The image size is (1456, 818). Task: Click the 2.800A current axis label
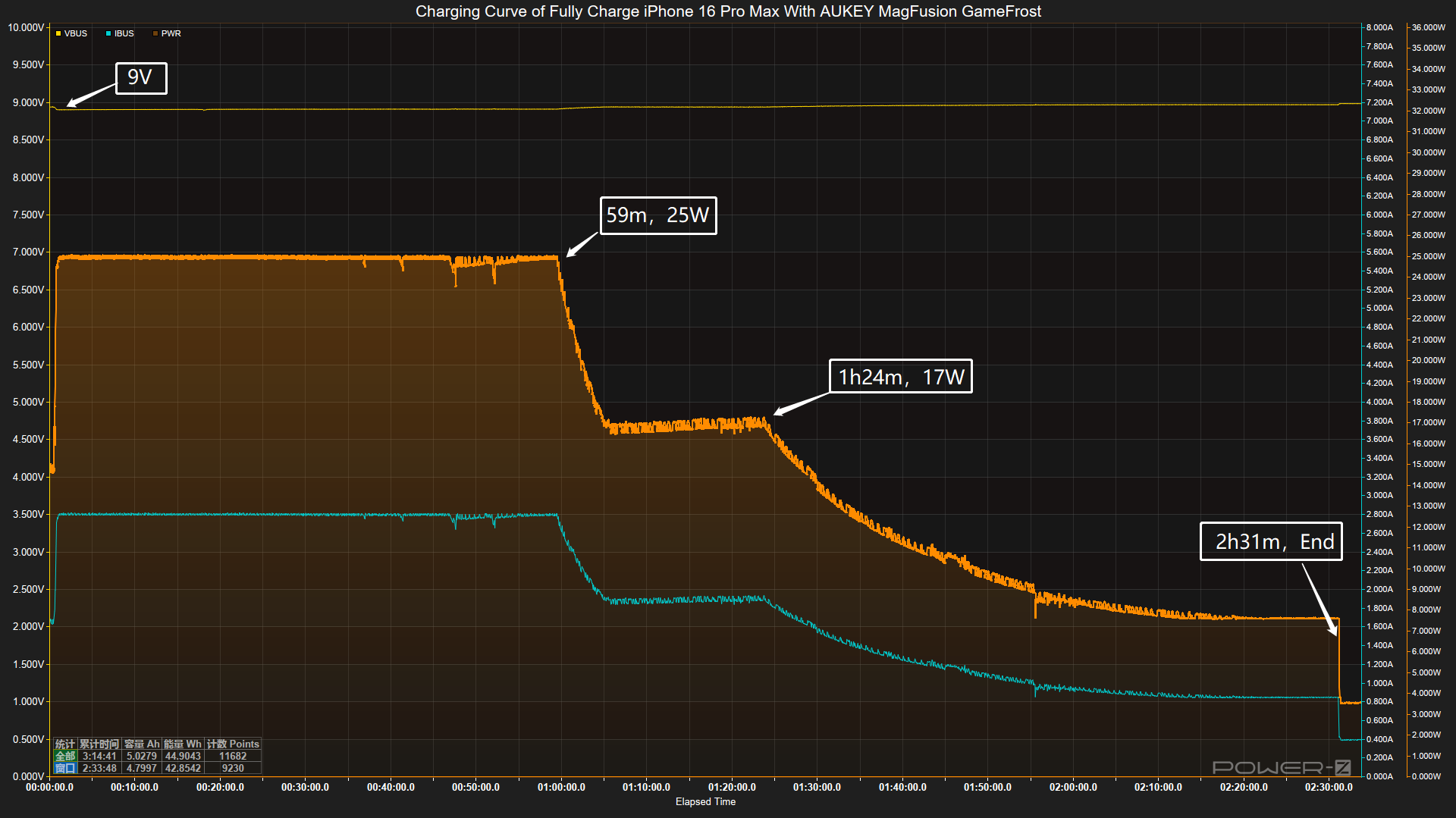pos(1379,514)
